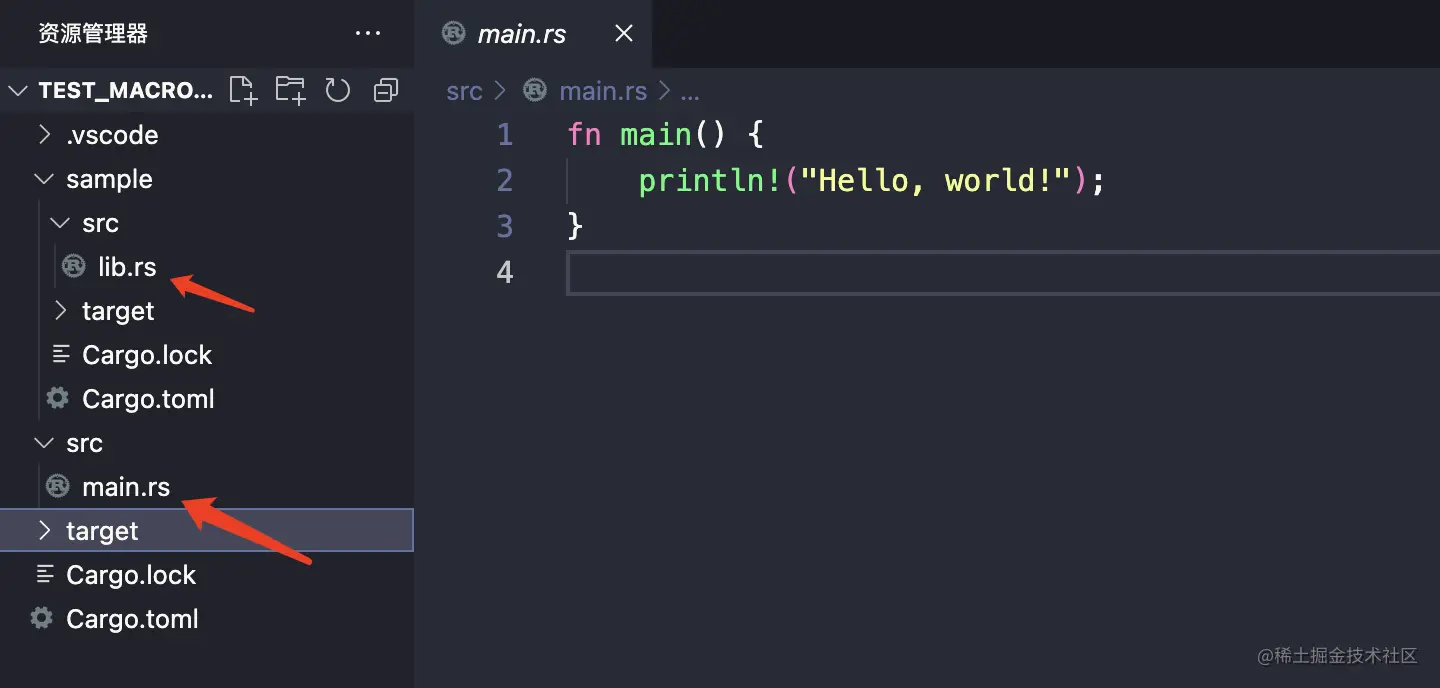Screen dimensions: 1440x688
Task: Click the main.rs breadcrumb segment
Action: (x=603, y=91)
